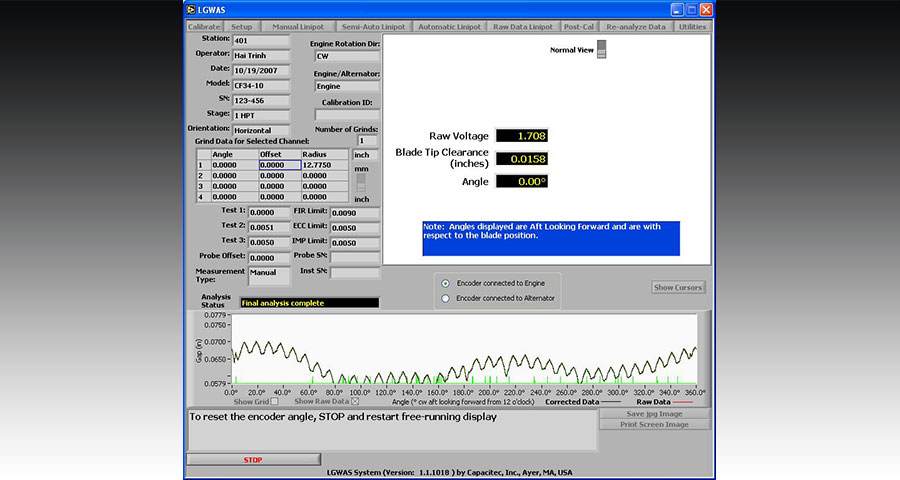This screenshot has height=480, width=900.
Task: Open the Utilities tab
Action: tap(692, 27)
